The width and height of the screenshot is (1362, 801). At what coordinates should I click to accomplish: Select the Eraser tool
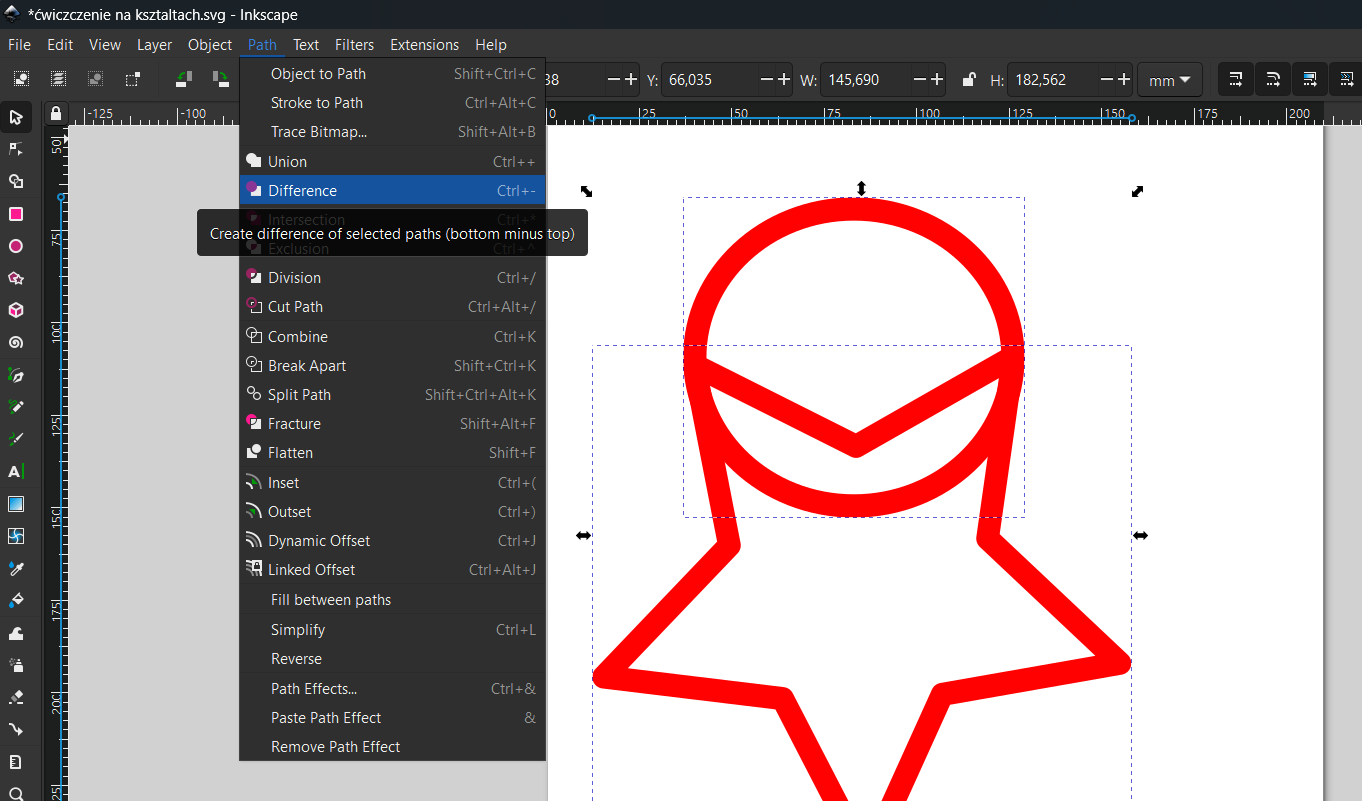point(16,697)
